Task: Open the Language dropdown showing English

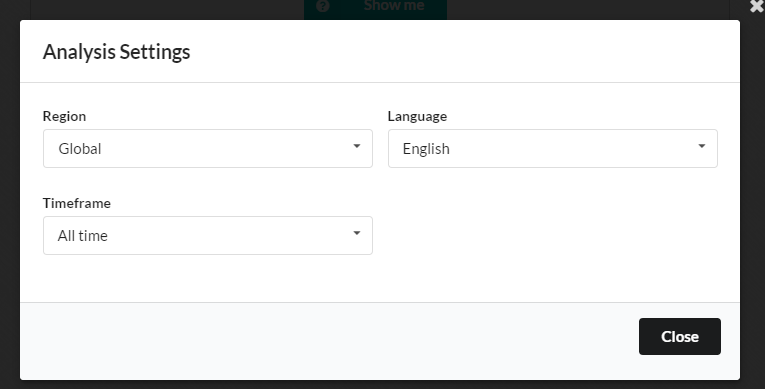Action: [553, 148]
